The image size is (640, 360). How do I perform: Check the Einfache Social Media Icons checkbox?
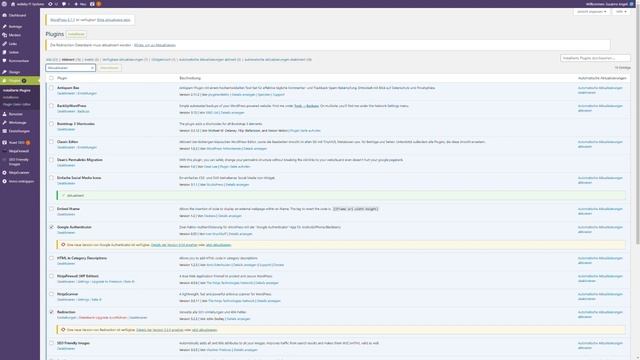tap(51, 178)
